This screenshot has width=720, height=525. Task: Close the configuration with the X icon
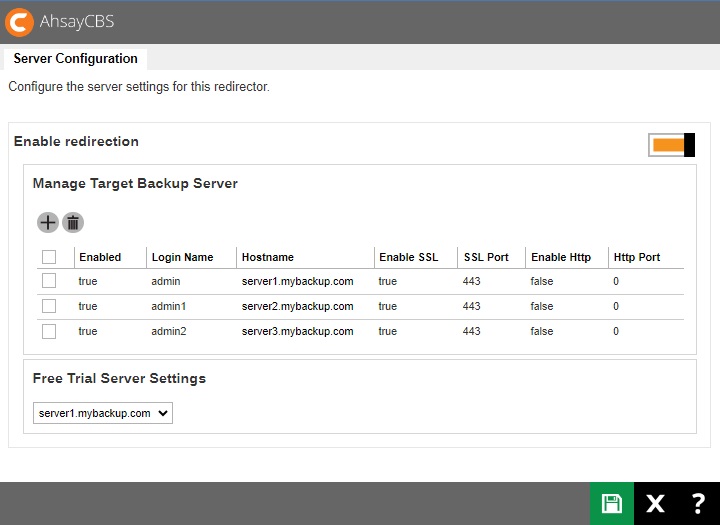pyautogui.click(x=655, y=503)
